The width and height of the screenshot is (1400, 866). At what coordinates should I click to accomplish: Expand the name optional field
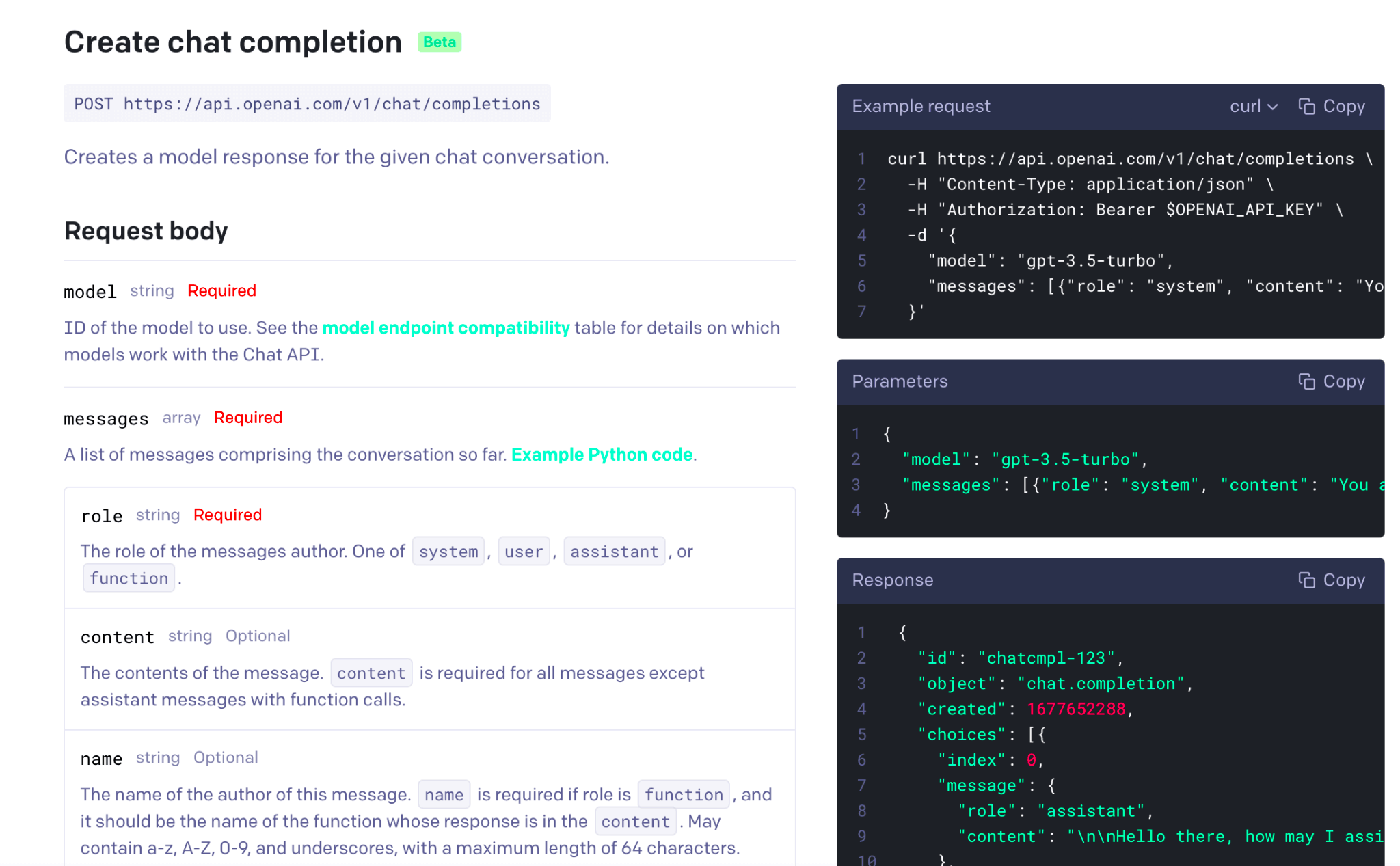pyautogui.click(x=101, y=757)
